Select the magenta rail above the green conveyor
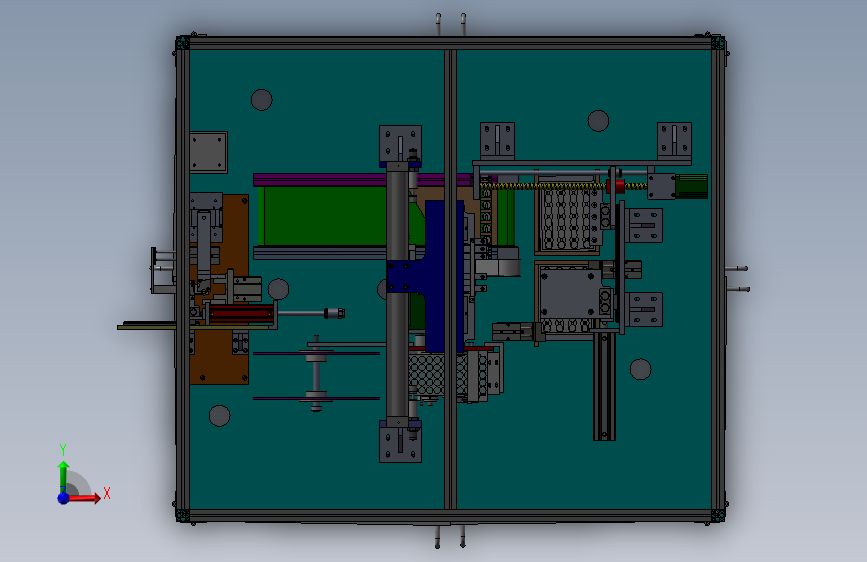The height and width of the screenshot is (562, 867). click(321, 180)
